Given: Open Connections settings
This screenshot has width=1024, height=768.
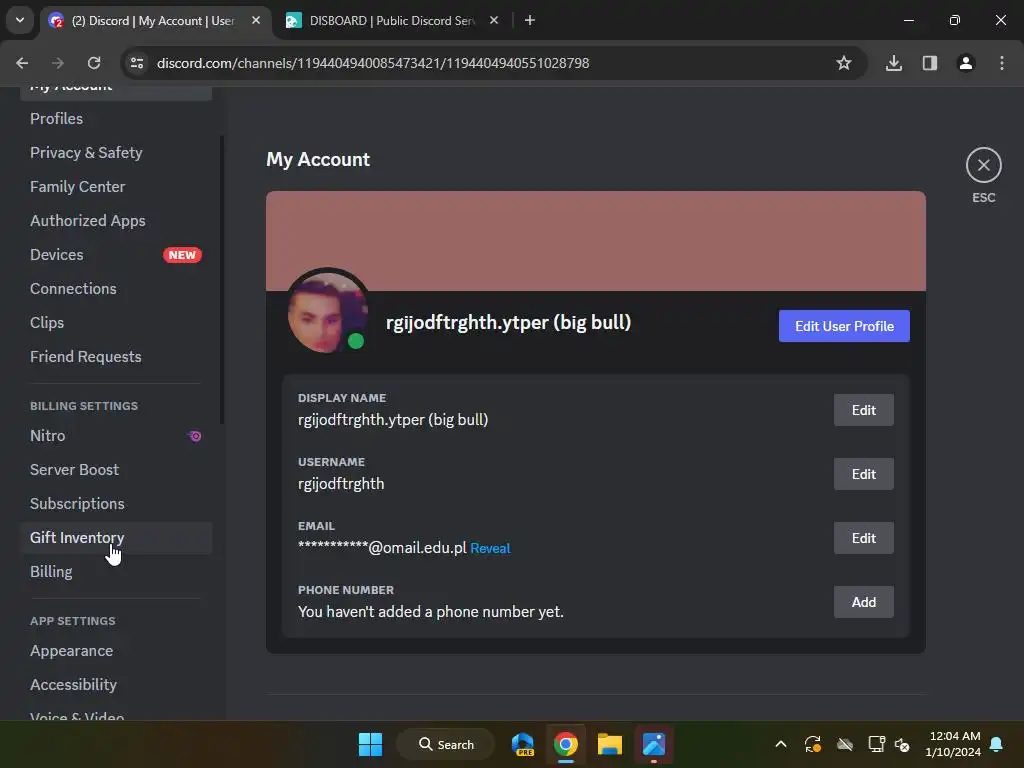Looking at the screenshot, I should coord(116,289).
